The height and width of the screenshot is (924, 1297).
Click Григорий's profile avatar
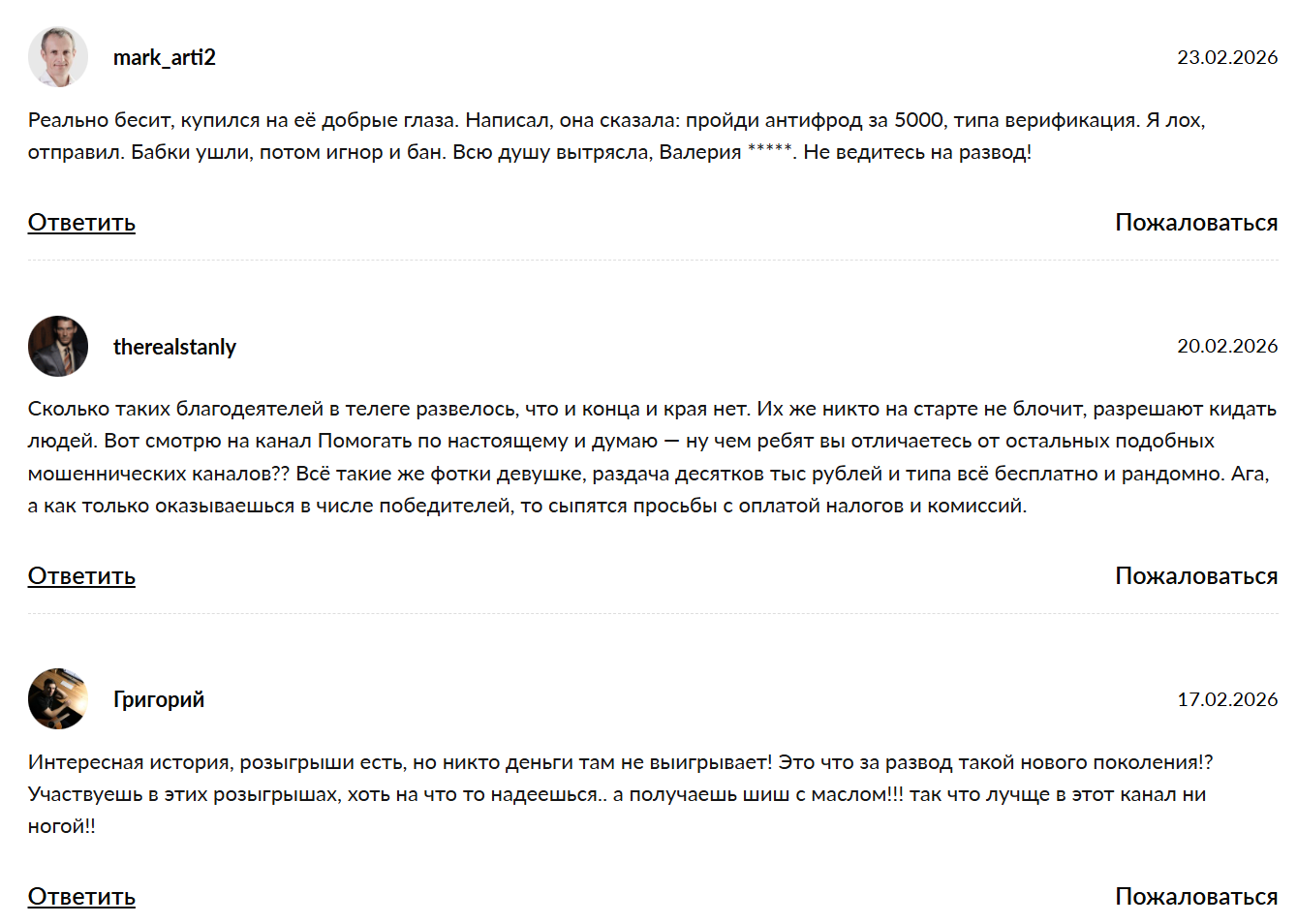(58, 699)
